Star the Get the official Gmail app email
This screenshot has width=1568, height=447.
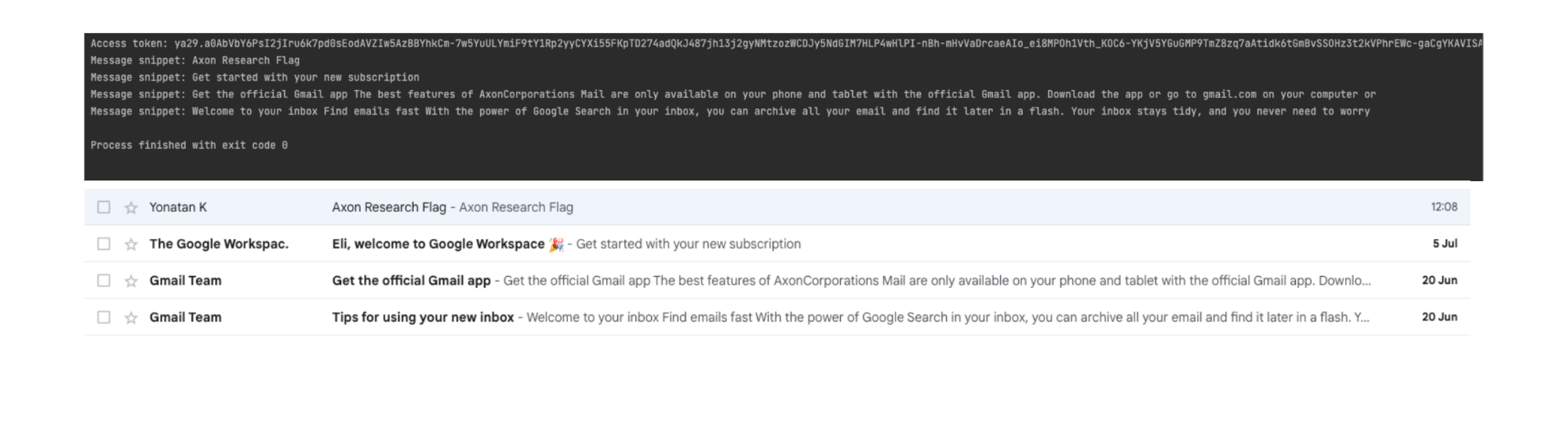(131, 281)
